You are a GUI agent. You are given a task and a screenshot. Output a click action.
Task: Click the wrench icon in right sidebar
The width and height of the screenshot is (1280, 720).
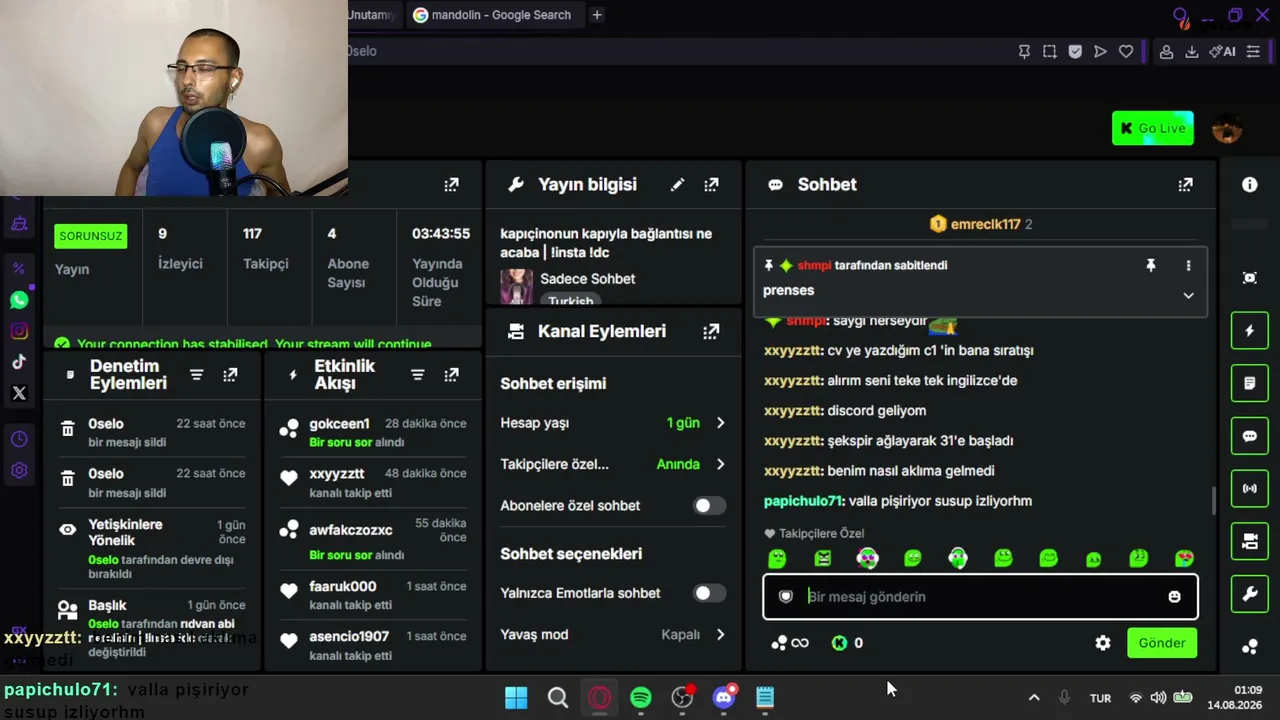1249,595
